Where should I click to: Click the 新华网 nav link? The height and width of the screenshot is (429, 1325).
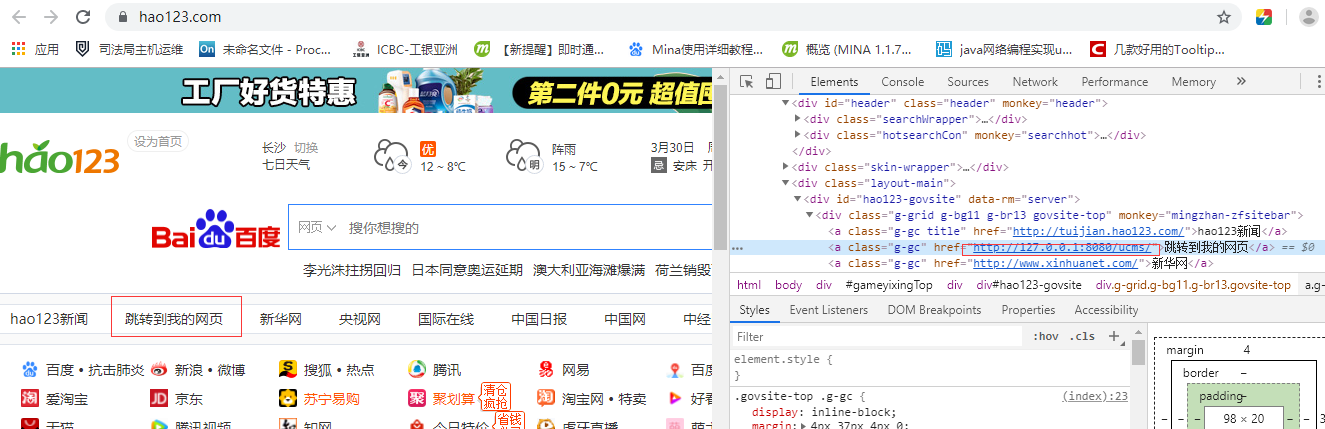281,319
